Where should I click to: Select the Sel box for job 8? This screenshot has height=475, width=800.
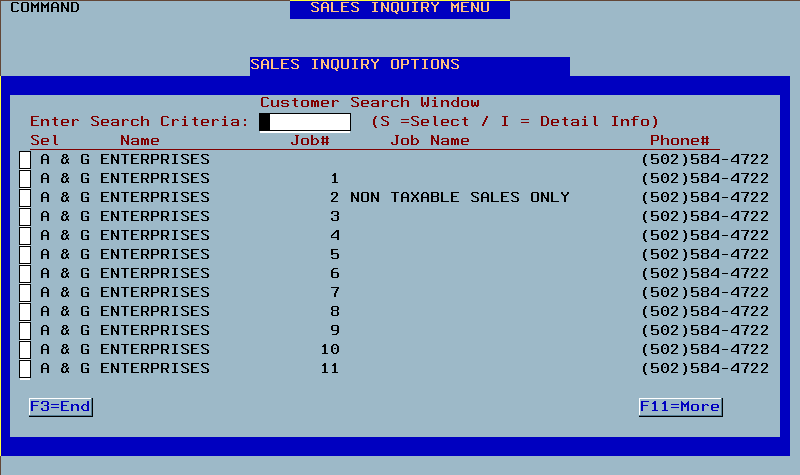(25, 312)
